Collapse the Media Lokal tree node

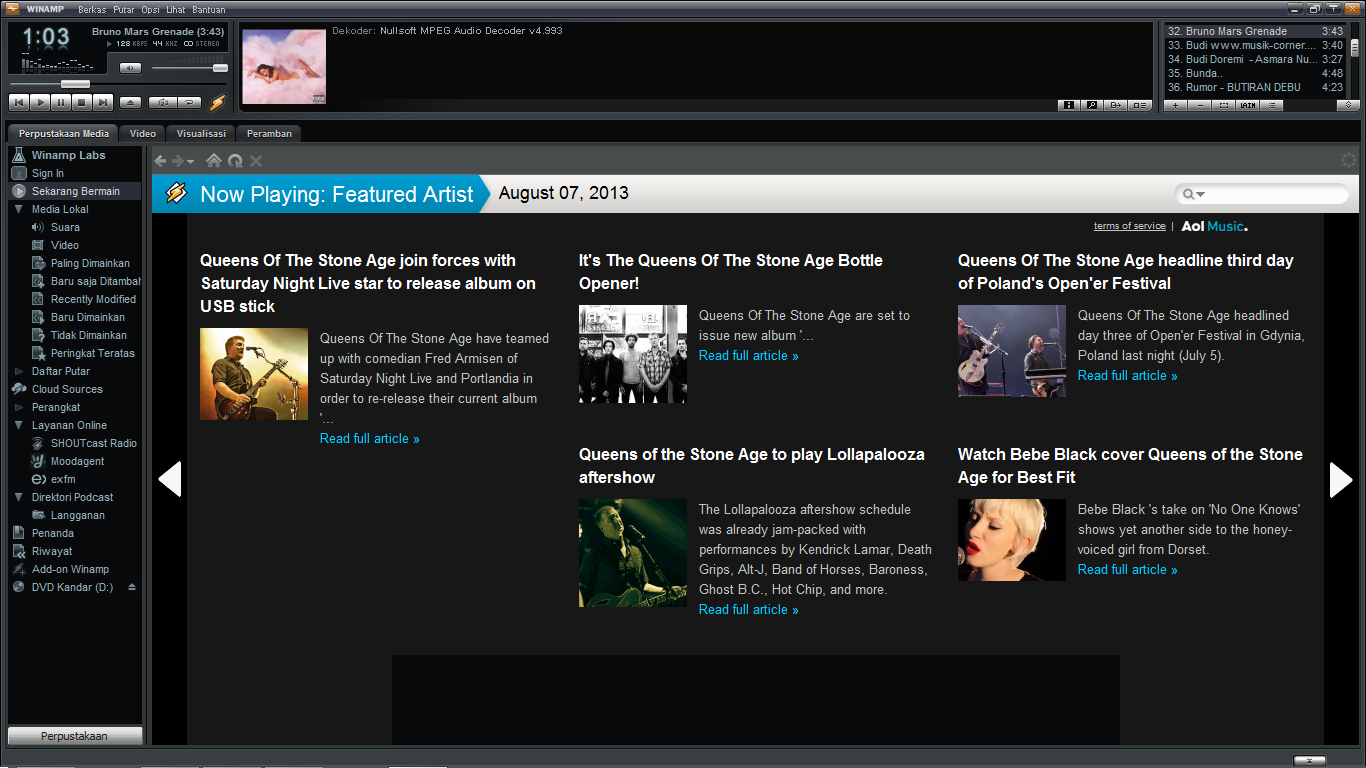click(19, 209)
